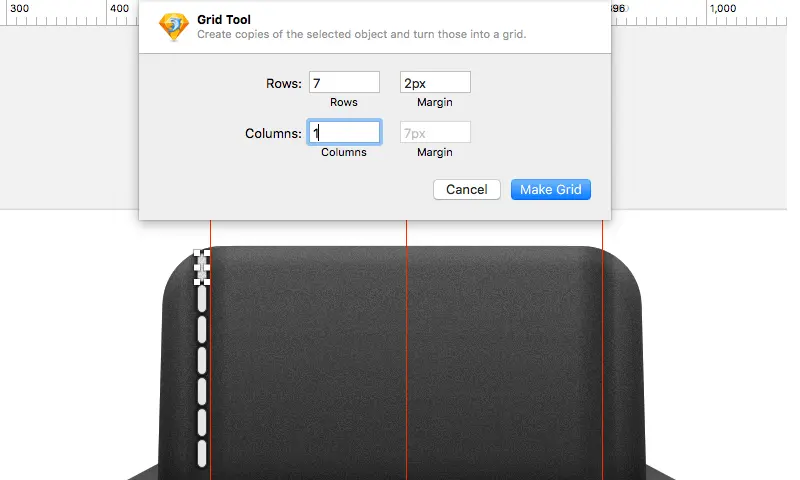Image resolution: width=800 pixels, height=480 pixels.
Task: Click the bottommost white stitch dash
Action: pyautogui.click(x=202, y=453)
